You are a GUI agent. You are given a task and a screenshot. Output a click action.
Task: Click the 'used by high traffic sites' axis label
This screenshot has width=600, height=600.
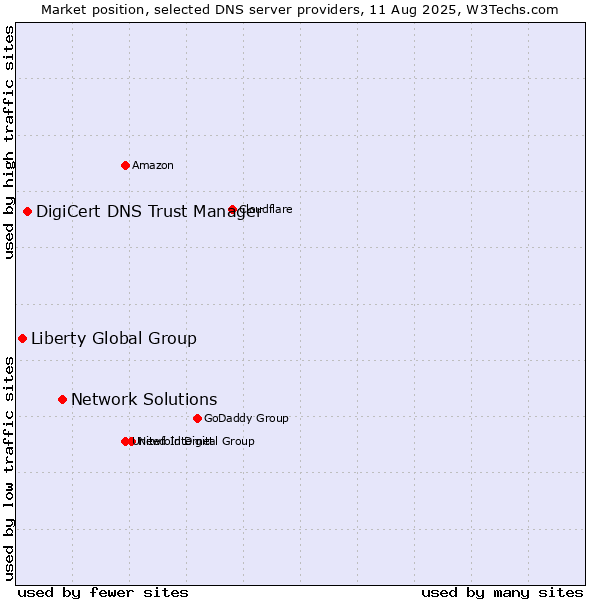coord(8,142)
